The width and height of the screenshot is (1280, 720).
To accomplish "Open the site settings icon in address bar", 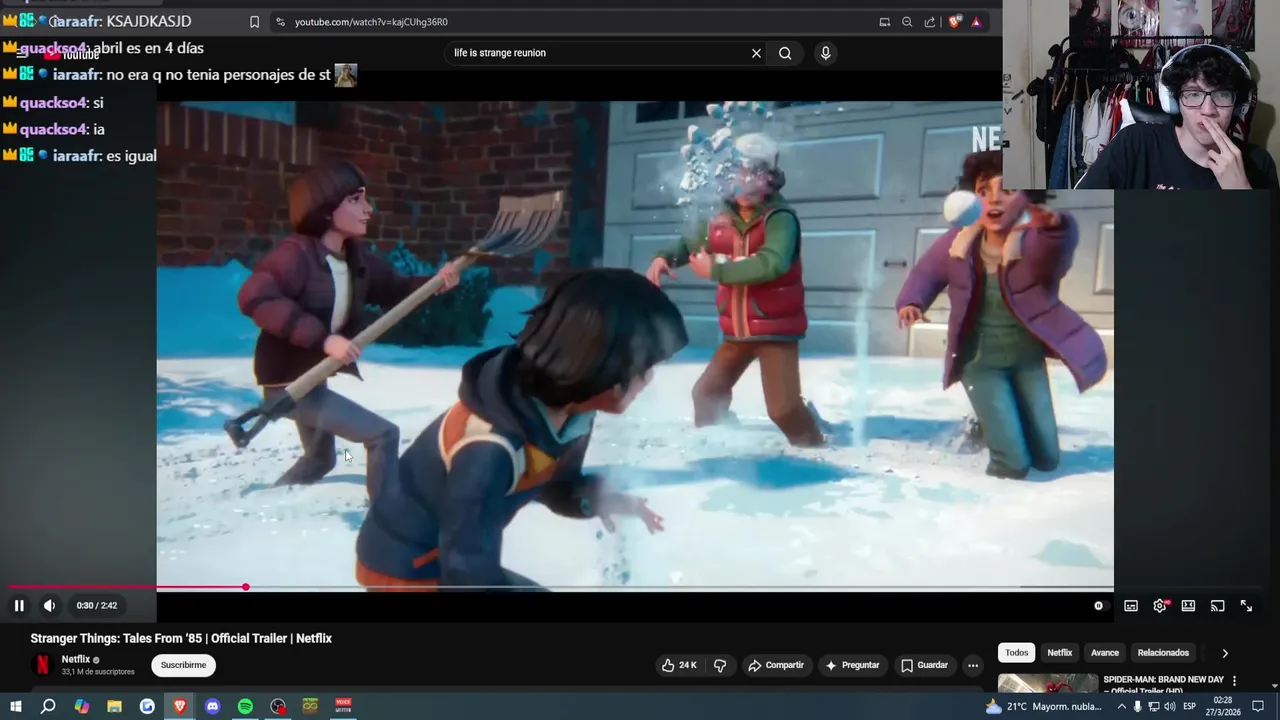I will click(x=281, y=22).
